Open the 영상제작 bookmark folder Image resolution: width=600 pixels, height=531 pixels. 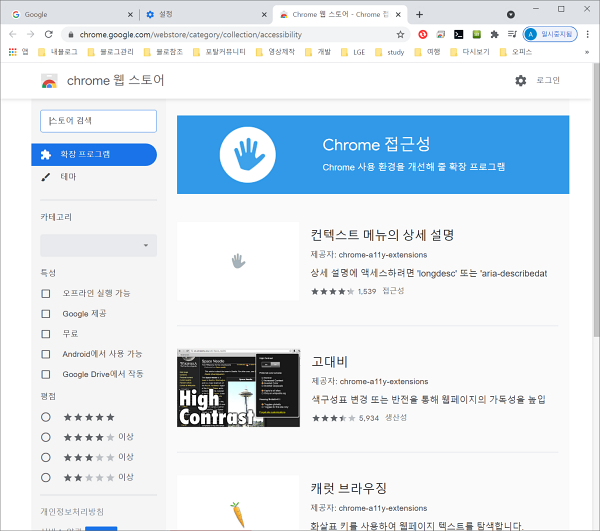[276, 52]
